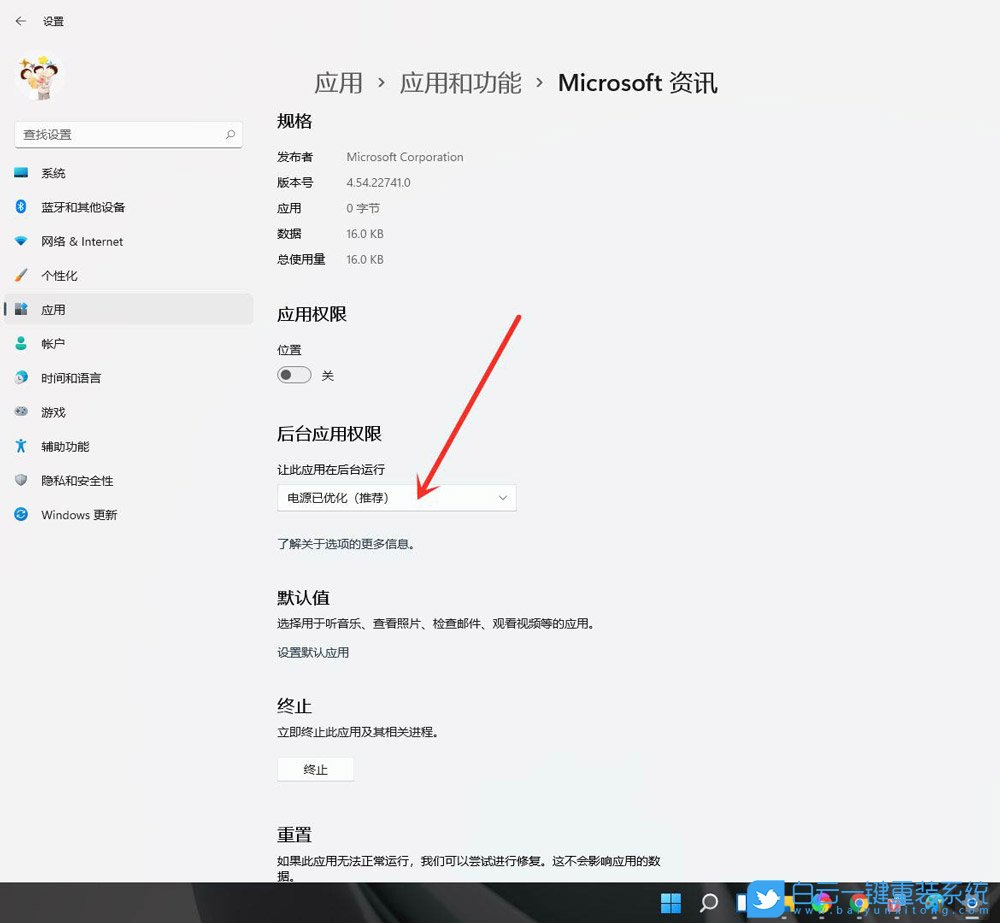Screen dimensions: 1000x923
Task: Click the user avatar picture
Action: pyautogui.click(x=38, y=75)
